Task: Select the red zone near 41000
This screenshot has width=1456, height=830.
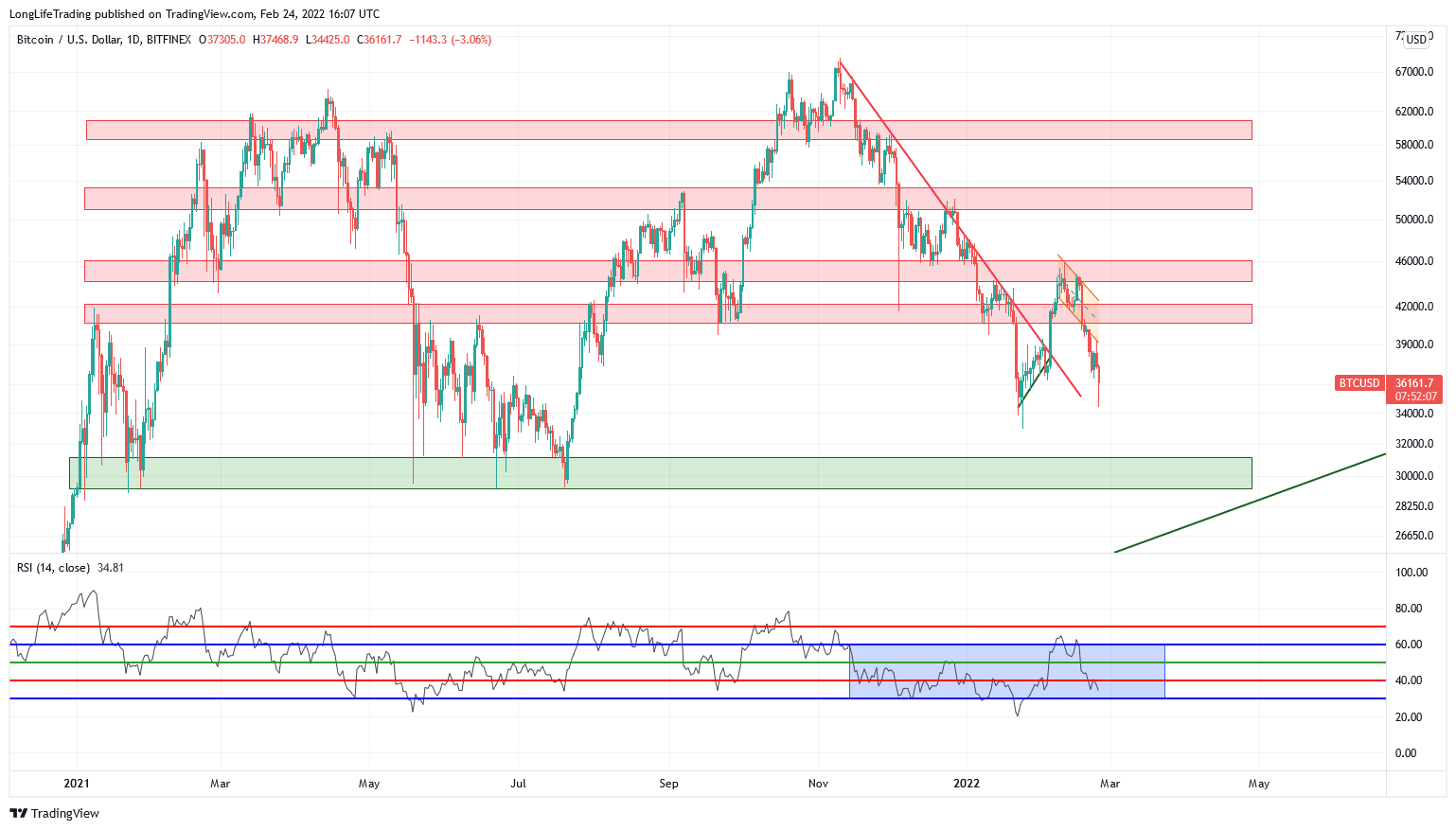Action: point(667,313)
